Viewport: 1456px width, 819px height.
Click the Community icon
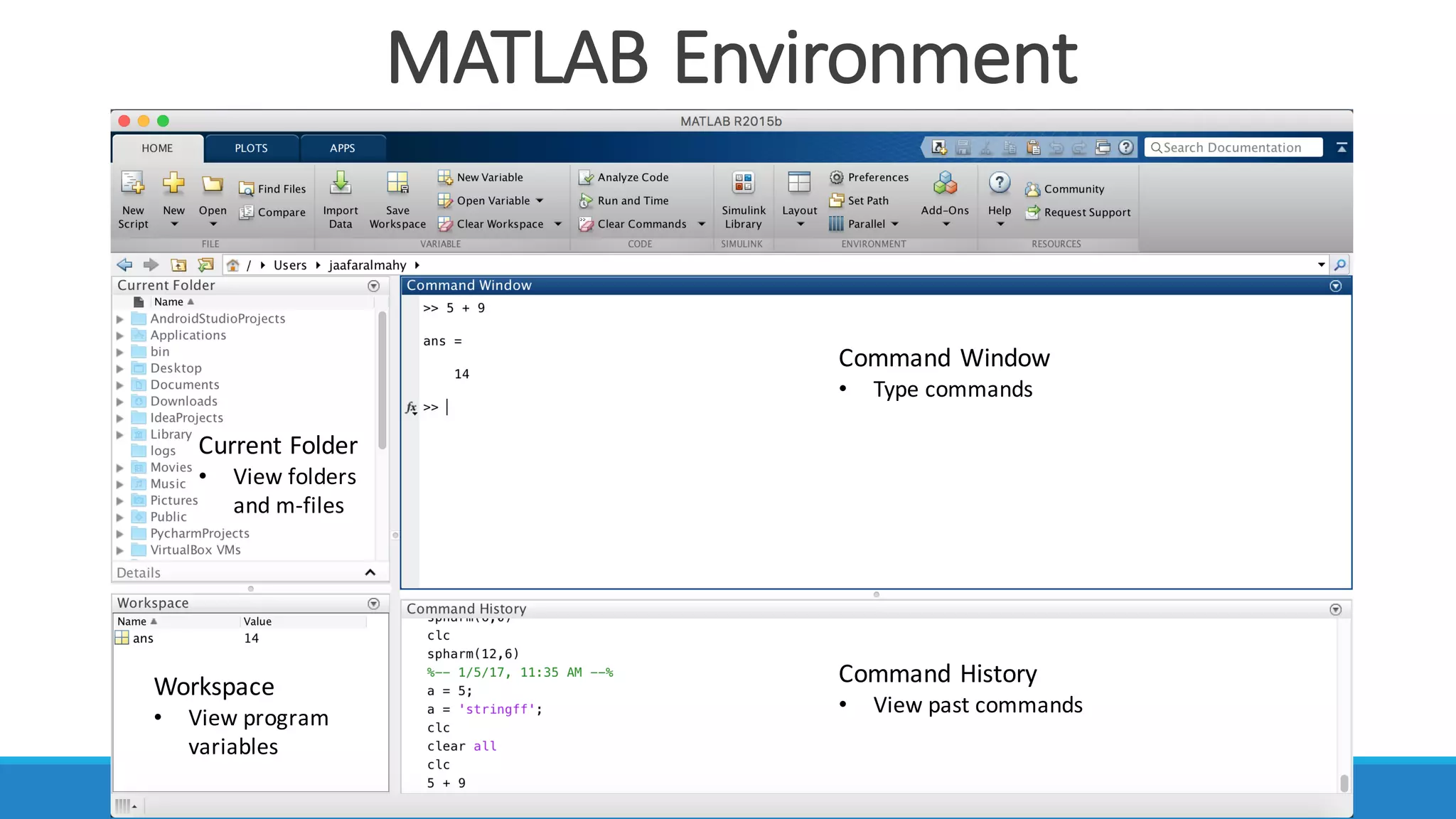tap(1032, 189)
